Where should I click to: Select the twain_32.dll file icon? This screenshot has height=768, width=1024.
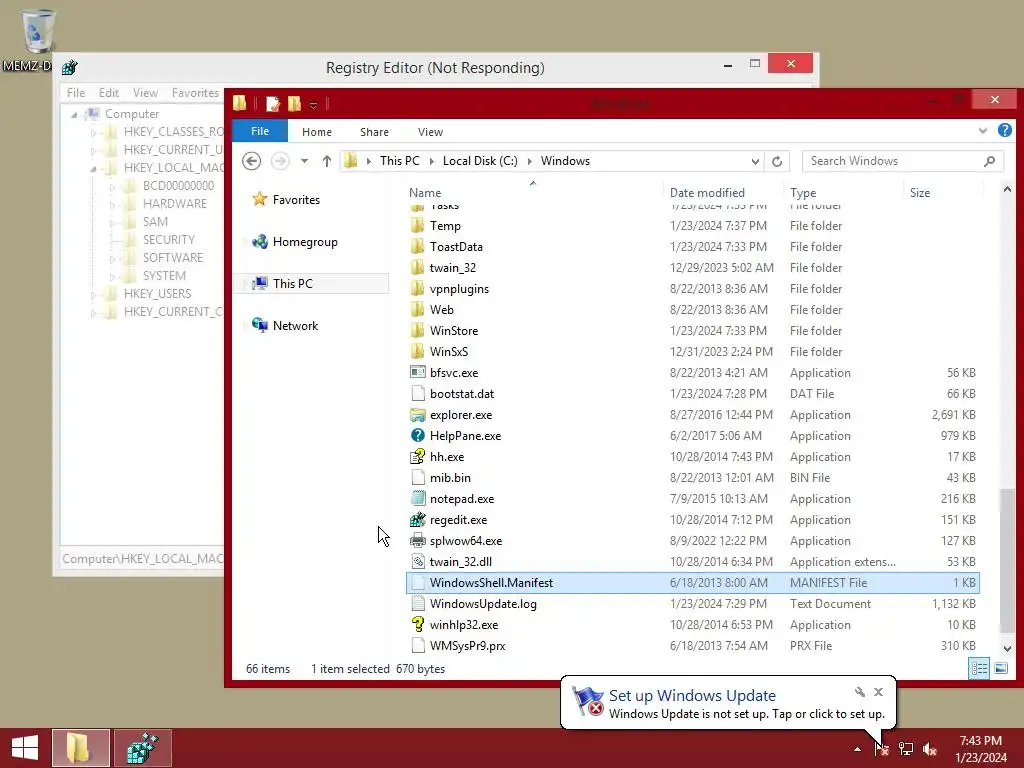click(x=418, y=562)
